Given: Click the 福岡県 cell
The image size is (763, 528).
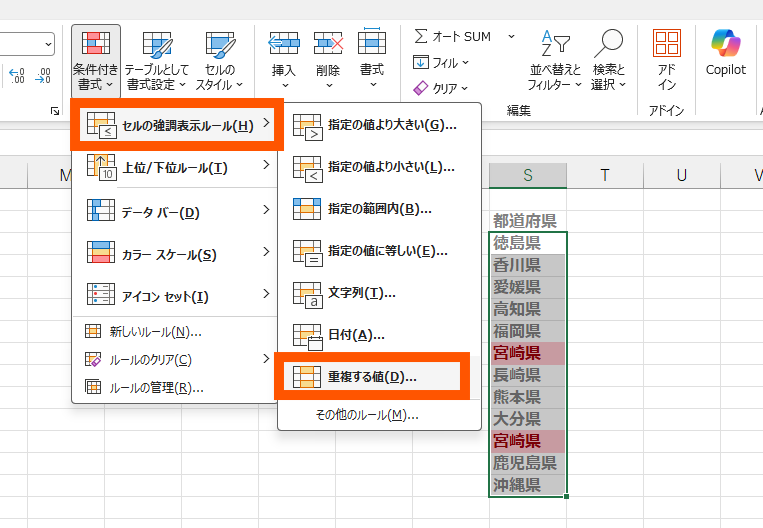Looking at the screenshot, I should tap(528, 331).
